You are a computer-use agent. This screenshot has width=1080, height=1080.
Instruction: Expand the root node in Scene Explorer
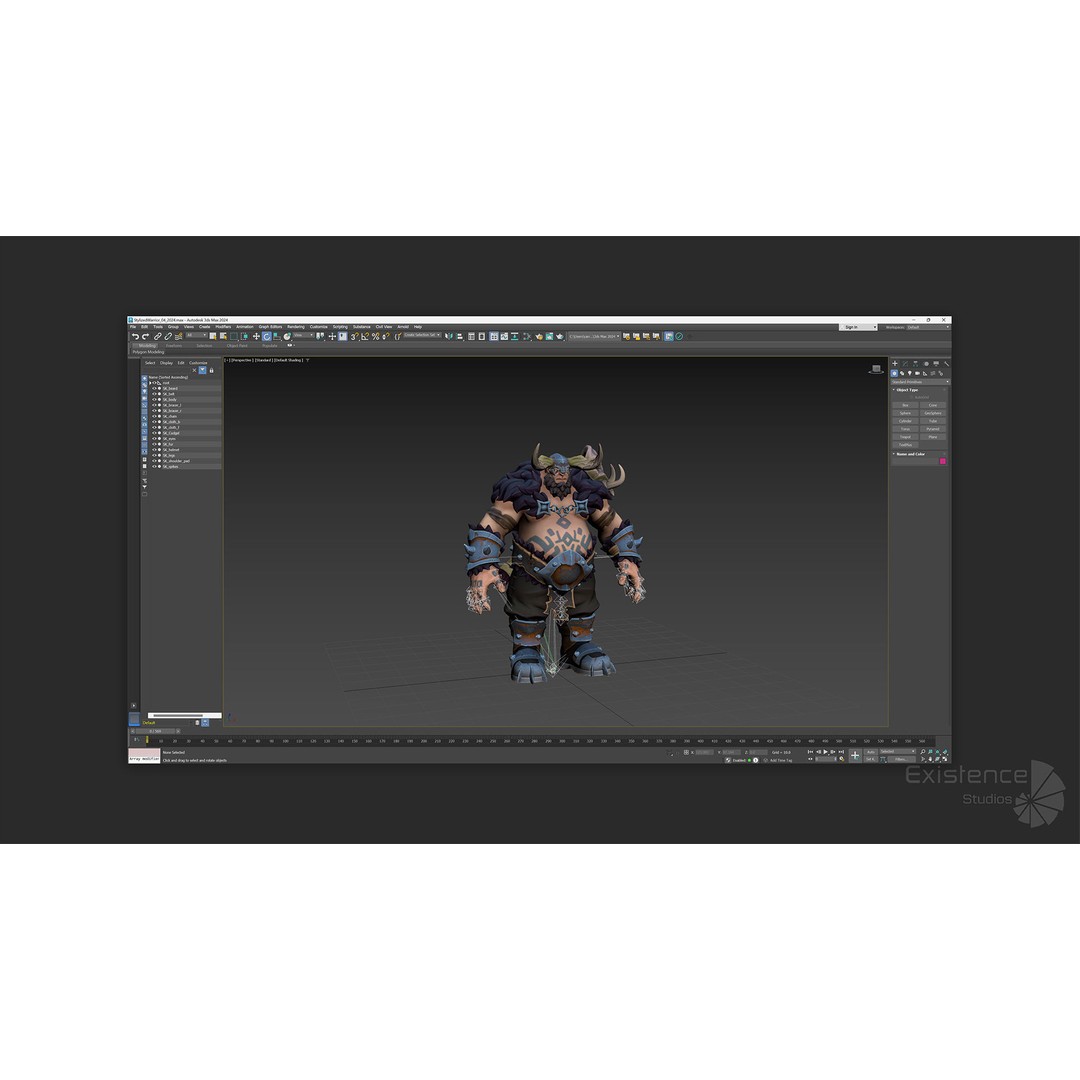coord(151,383)
